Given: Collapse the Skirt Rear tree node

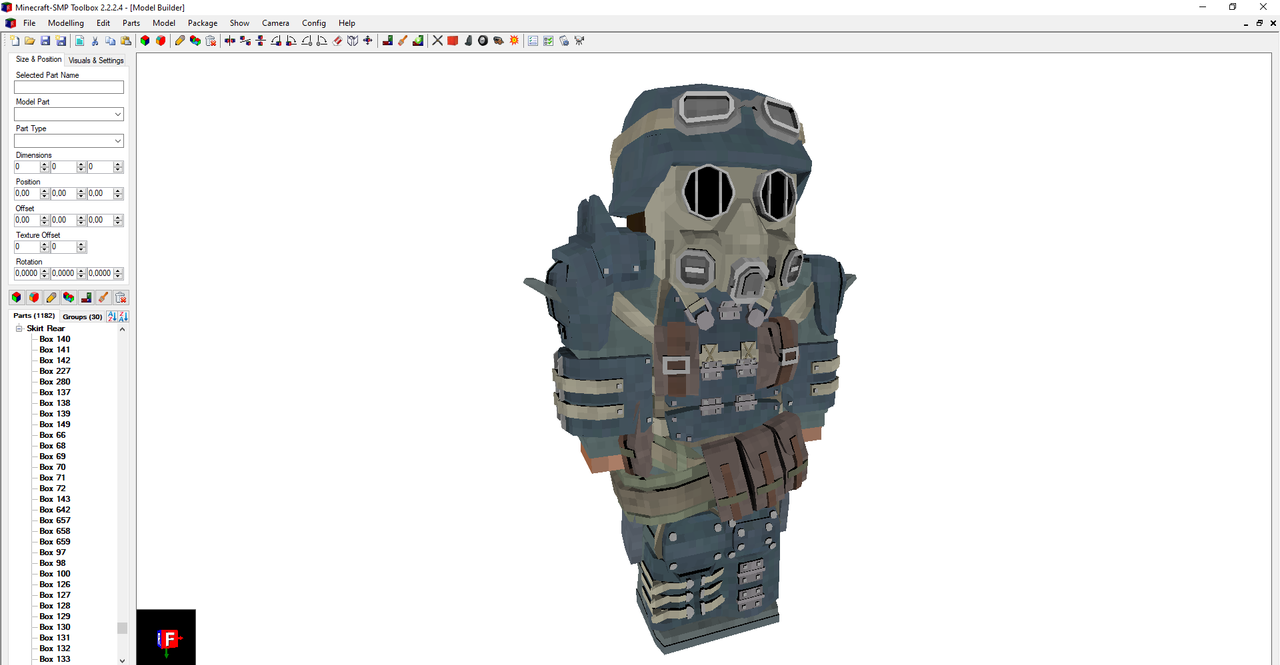Looking at the screenshot, I should (x=19, y=328).
